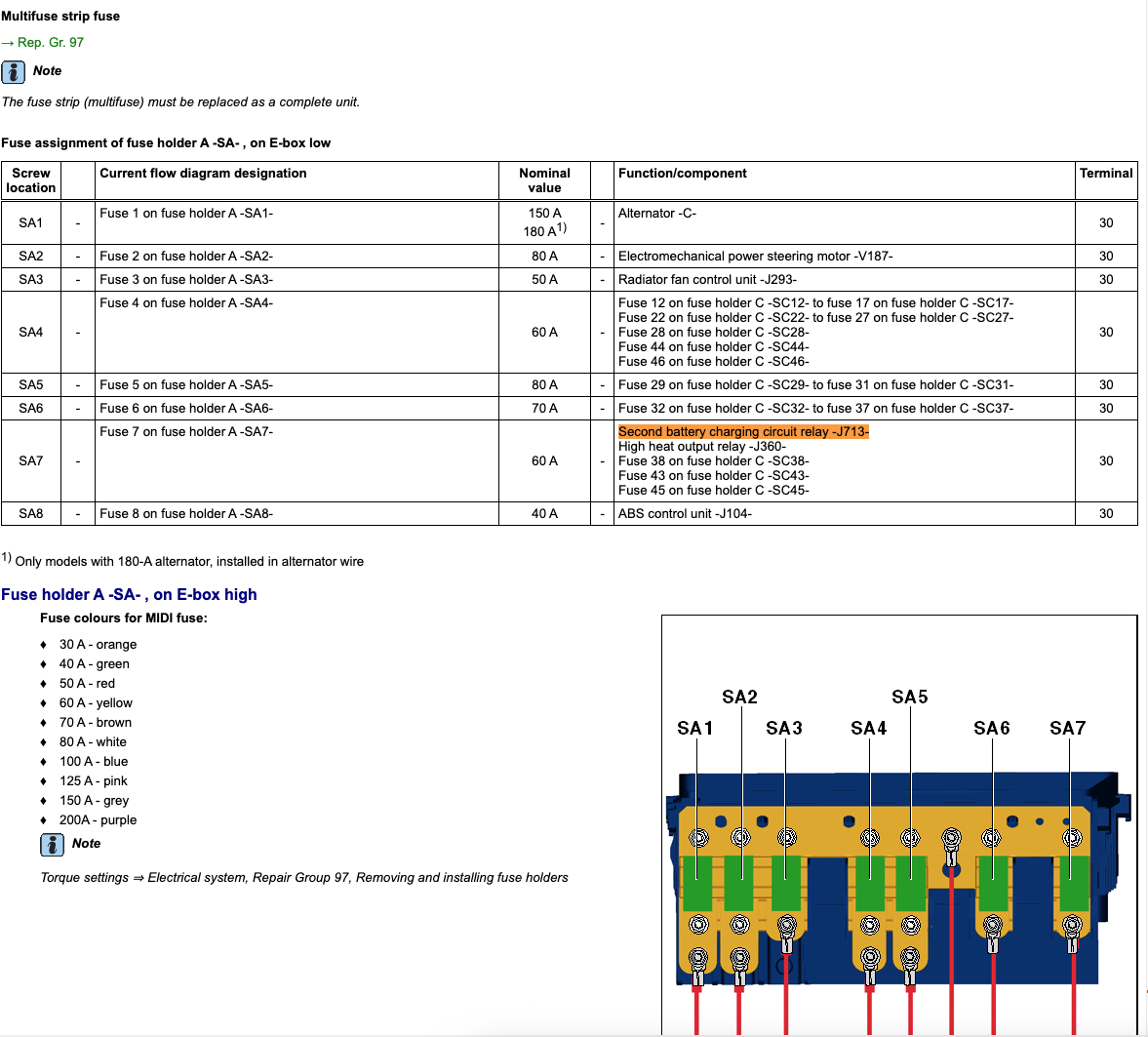
Task: Click the SA4 label in the fuse diagram
Action: [x=868, y=728]
